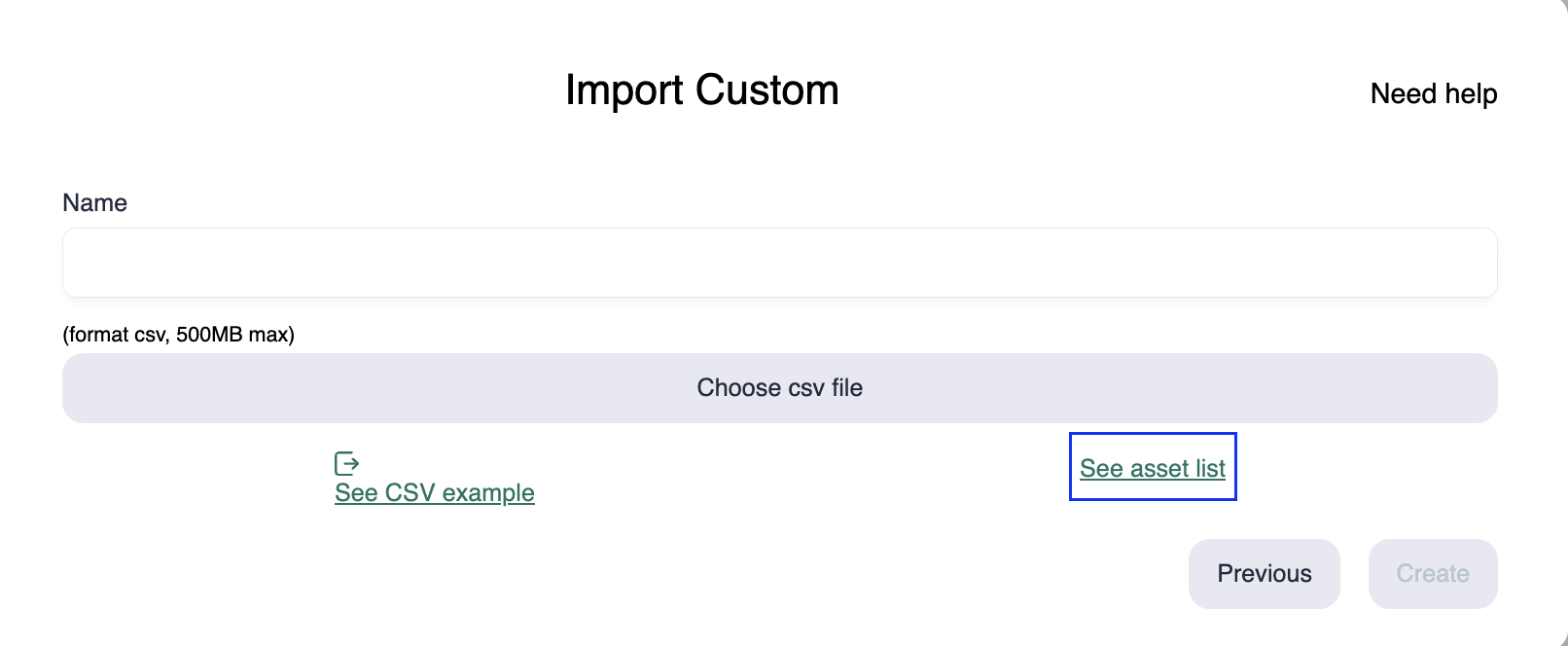This screenshot has height=646, width=1568.
Task: Select a file via Choose csv file
Action: coord(779,388)
